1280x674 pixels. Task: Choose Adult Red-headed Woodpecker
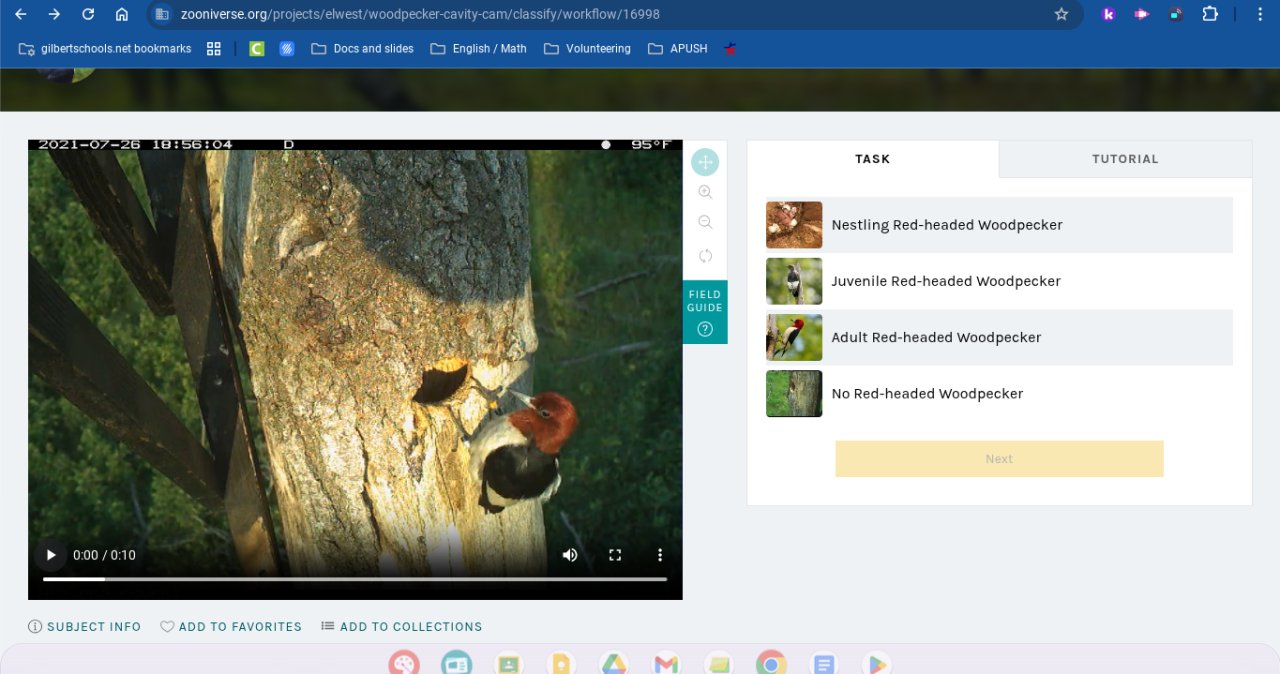pyautogui.click(x=999, y=337)
